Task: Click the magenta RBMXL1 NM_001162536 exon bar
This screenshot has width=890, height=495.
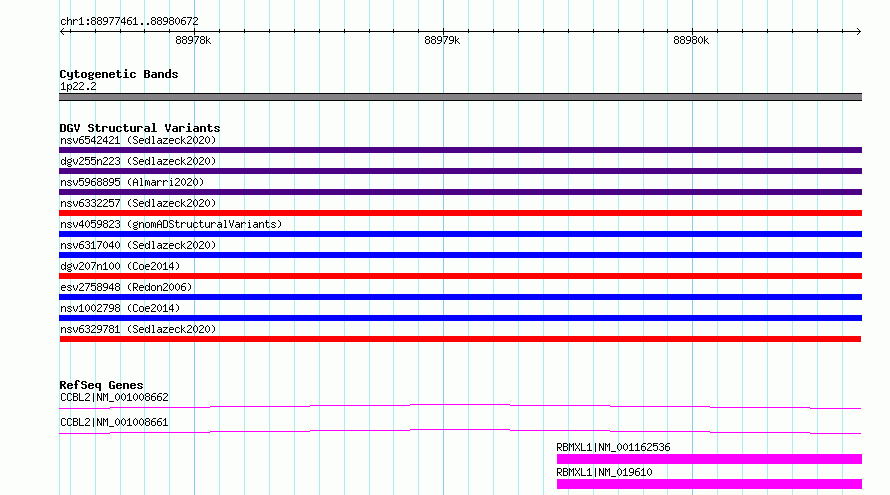Action: coord(710,459)
